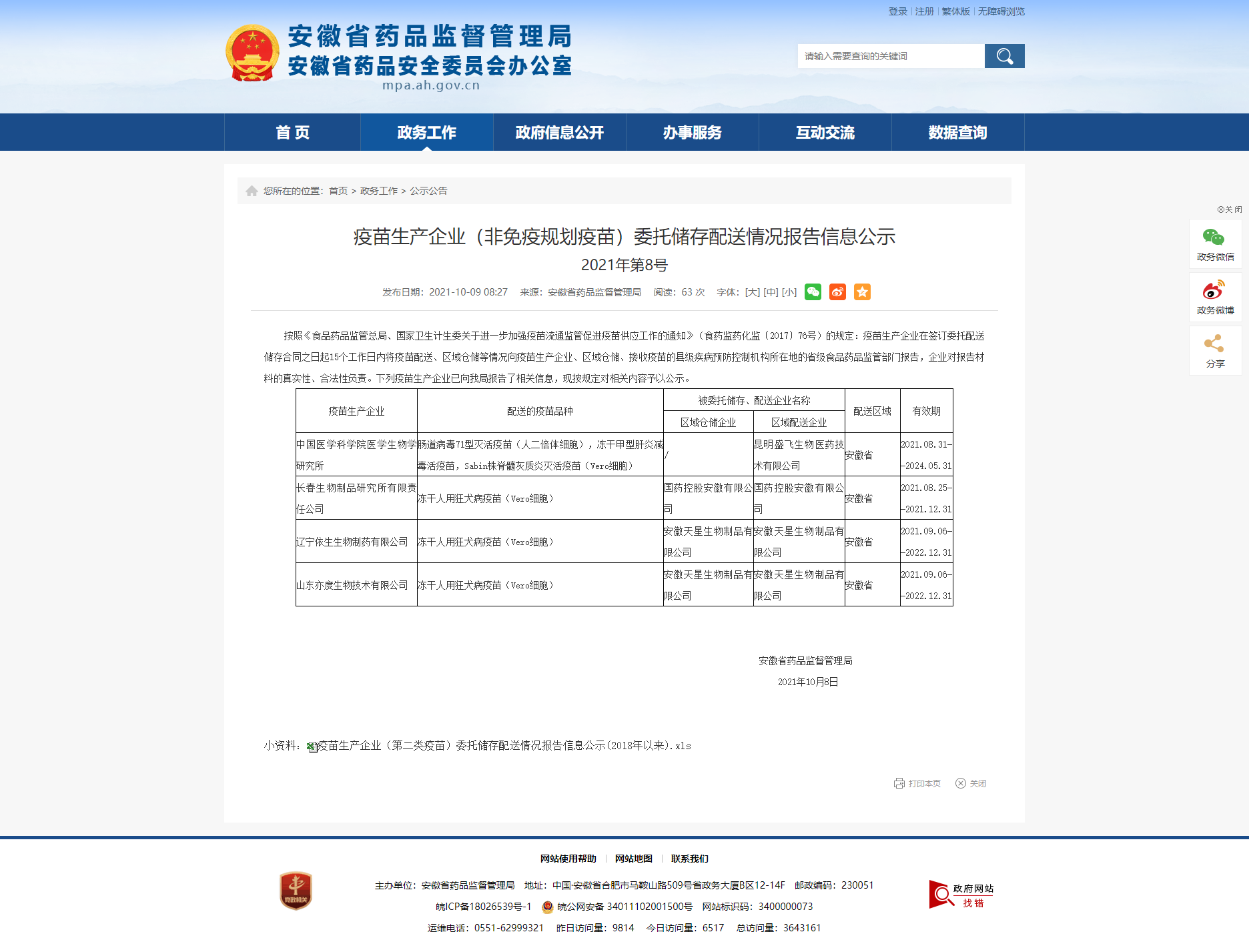The image size is (1249, 952).
Task: Open the 政务微信 sidebar icon
Action: [1214, 244]
